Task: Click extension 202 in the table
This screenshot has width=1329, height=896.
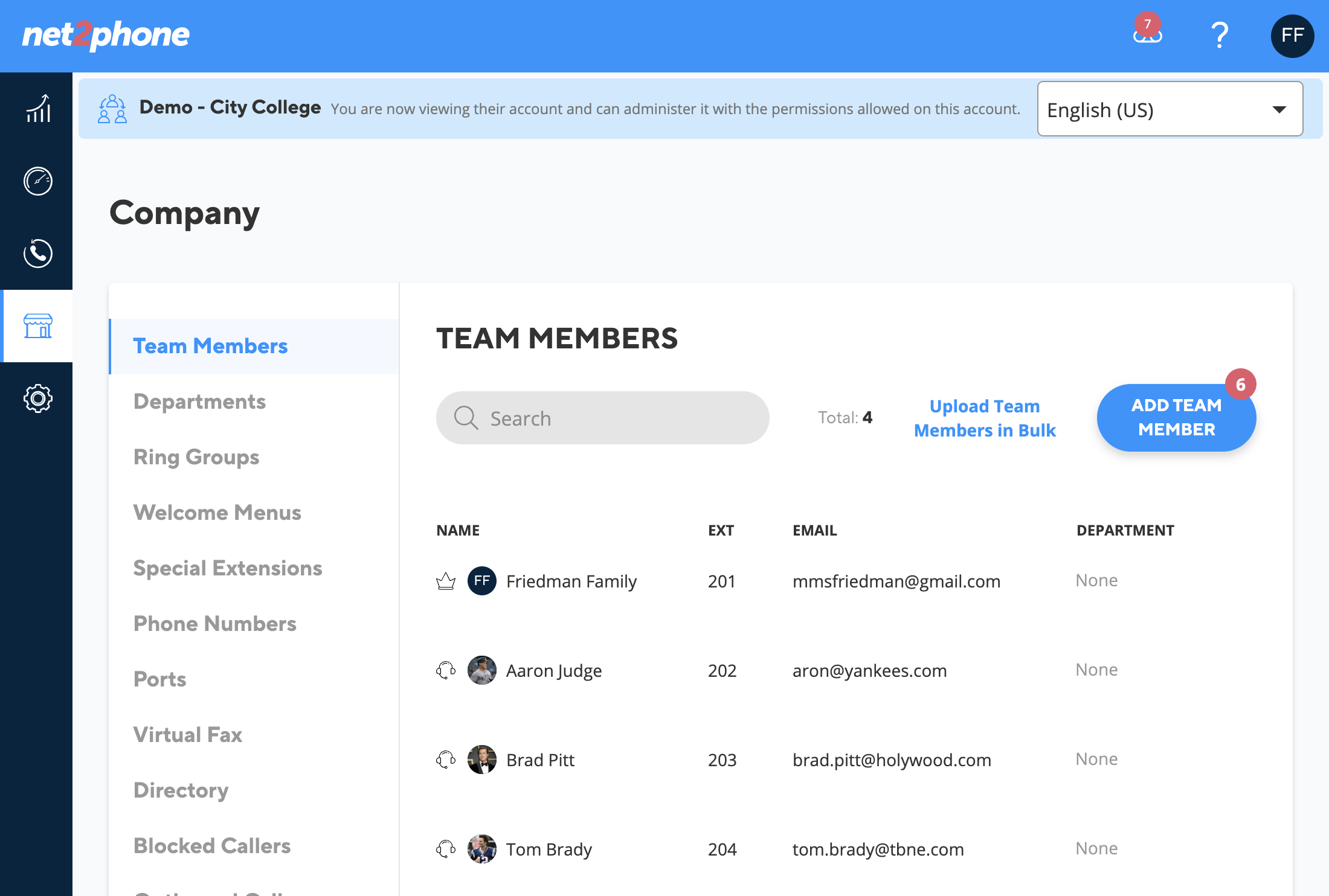Action: (722, 671)
